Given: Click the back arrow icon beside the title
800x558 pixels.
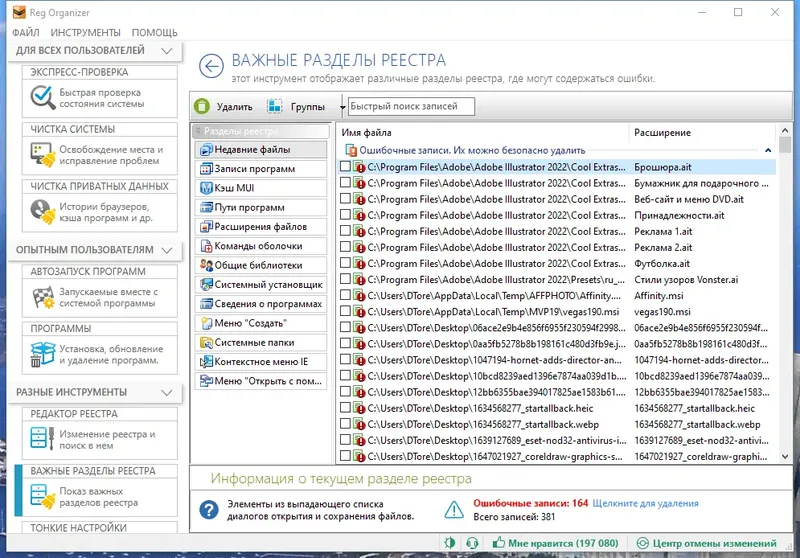Looking at the screenshot, I should (x=211, y=66).
